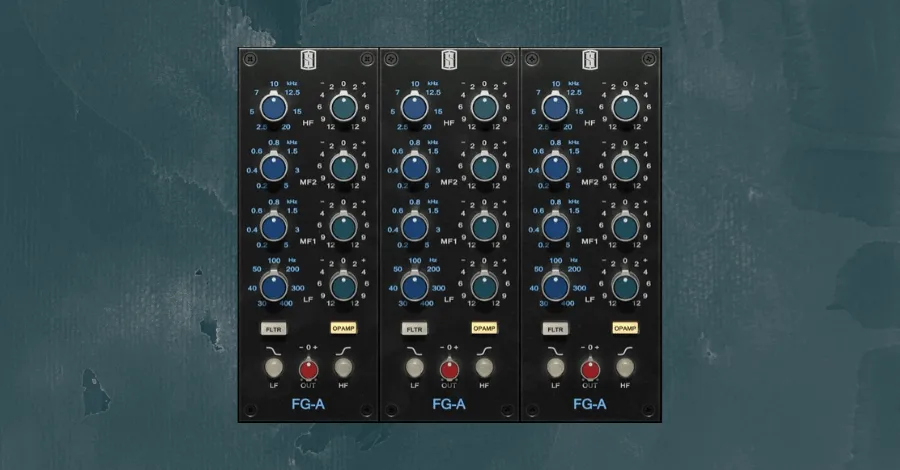
Task: Toggle the OPAMP button in left module
Action: [x=343, y=328]
